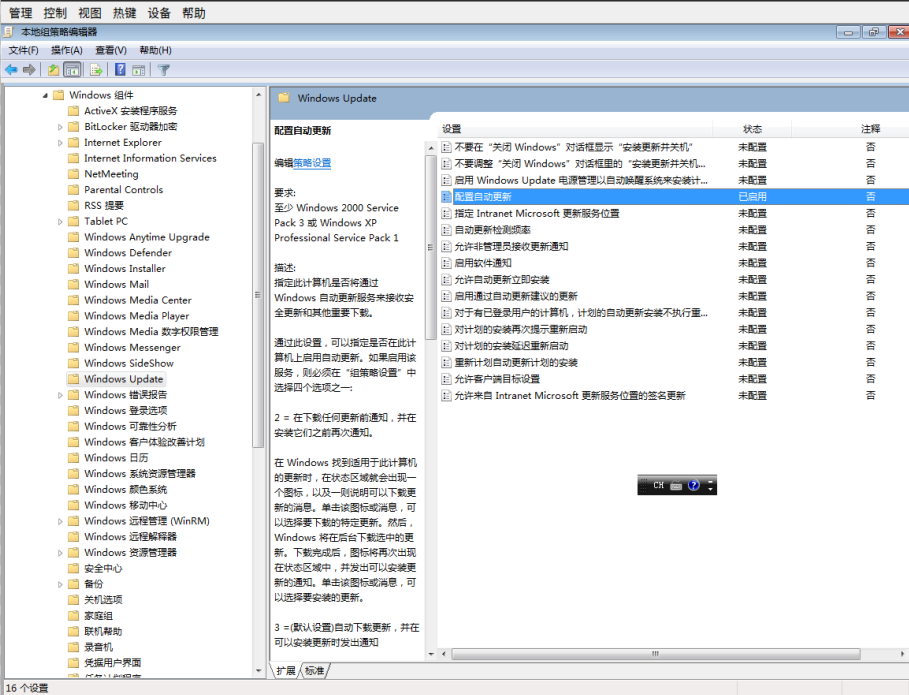Click the policy icon of 自动更新检测频率 row

(446, 230)
